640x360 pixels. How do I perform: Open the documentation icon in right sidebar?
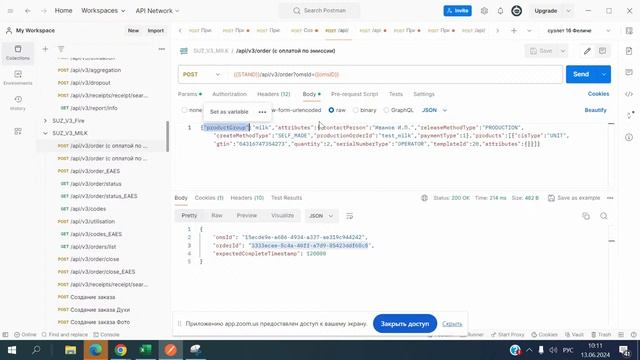tap(629, 51)
